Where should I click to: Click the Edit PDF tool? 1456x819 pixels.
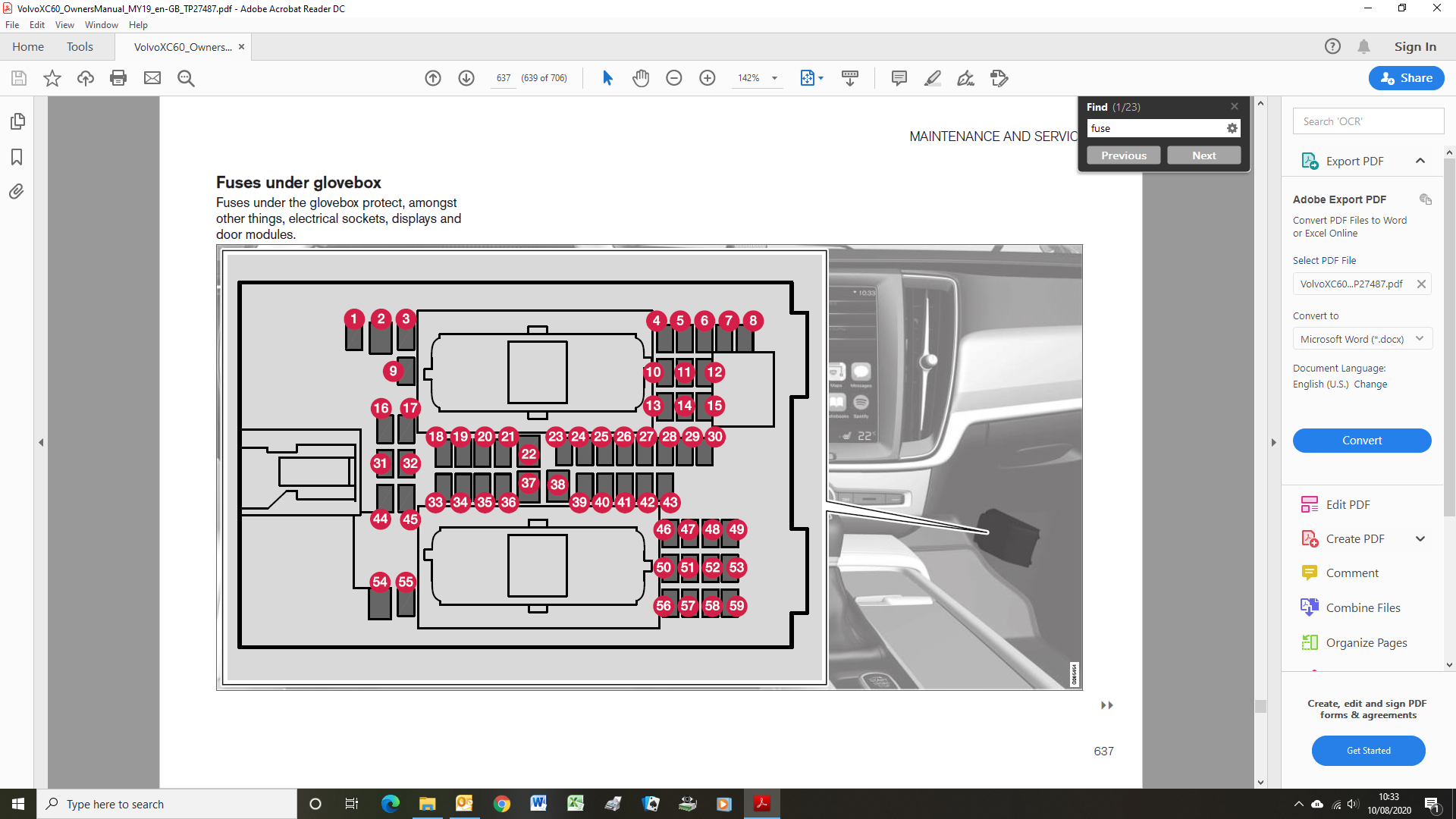pyautogui.click(x=1348, y=504)
